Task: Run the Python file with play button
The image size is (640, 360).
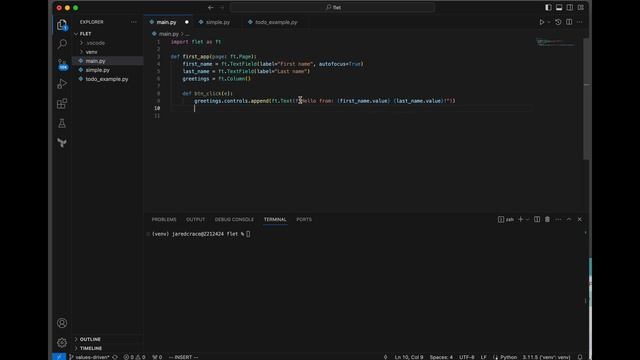Action: tap(542, 22)
